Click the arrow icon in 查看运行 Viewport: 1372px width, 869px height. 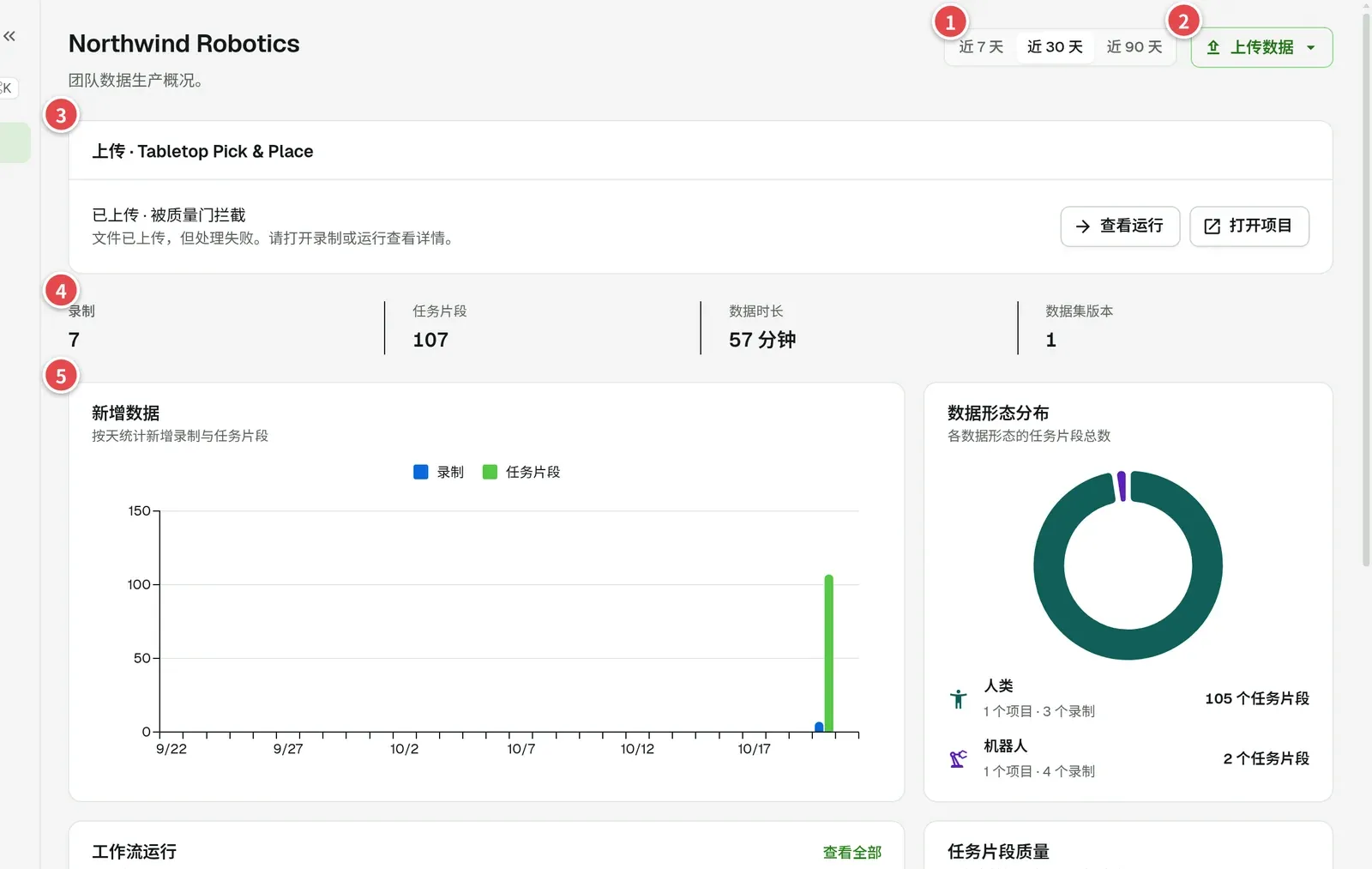click(x=1083, y=226)
